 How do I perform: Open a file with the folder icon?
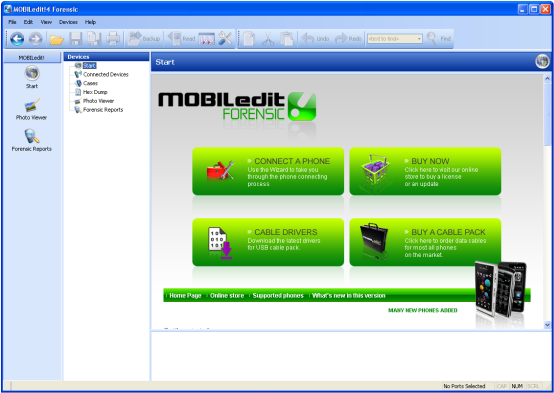click(56, 39)
